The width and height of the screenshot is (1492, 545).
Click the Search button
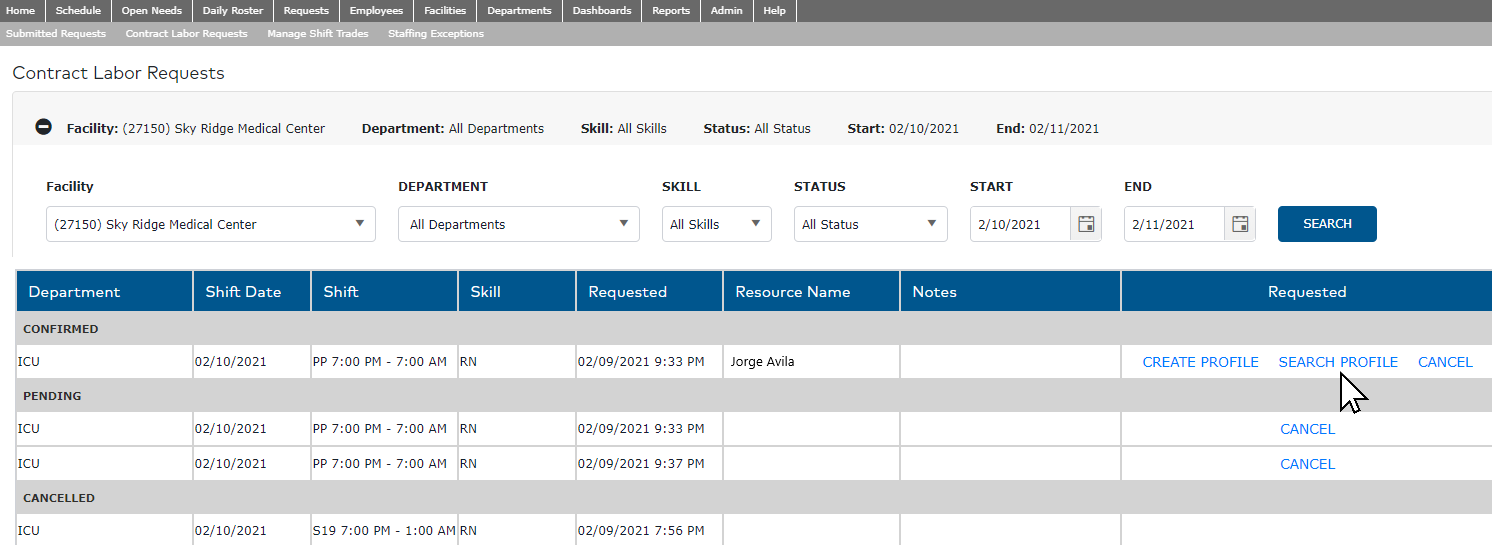point(1327,224)
